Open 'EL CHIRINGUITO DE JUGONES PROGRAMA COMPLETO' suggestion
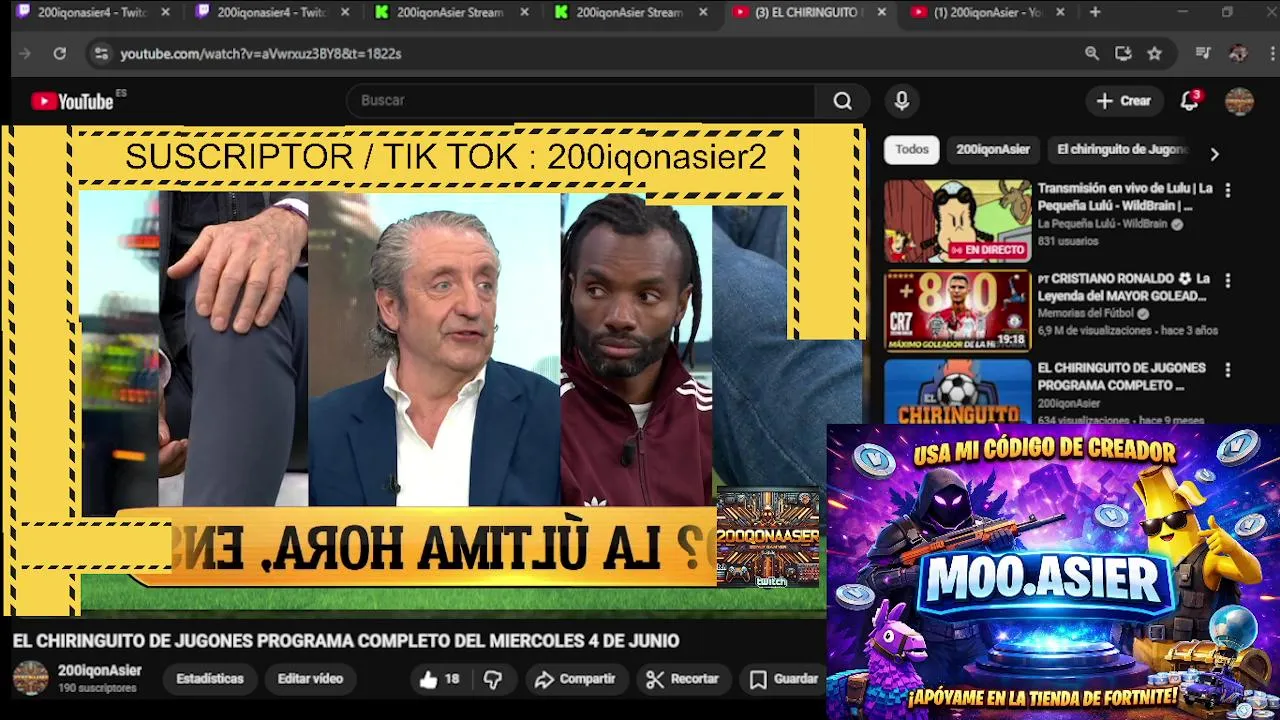This screenshot has width=1280, height=720. 1121,377
